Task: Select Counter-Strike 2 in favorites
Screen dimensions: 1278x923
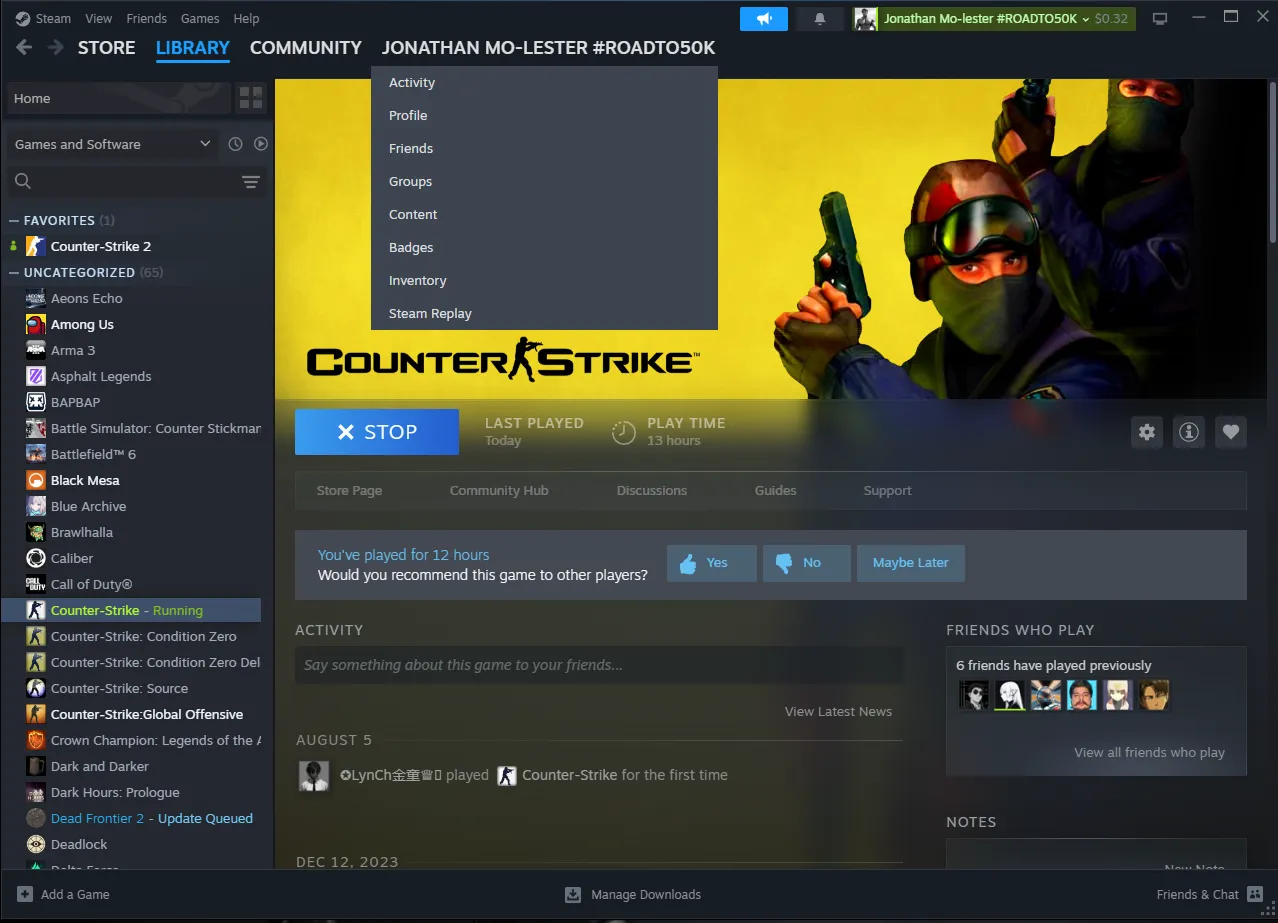Action: coord(101,246)
